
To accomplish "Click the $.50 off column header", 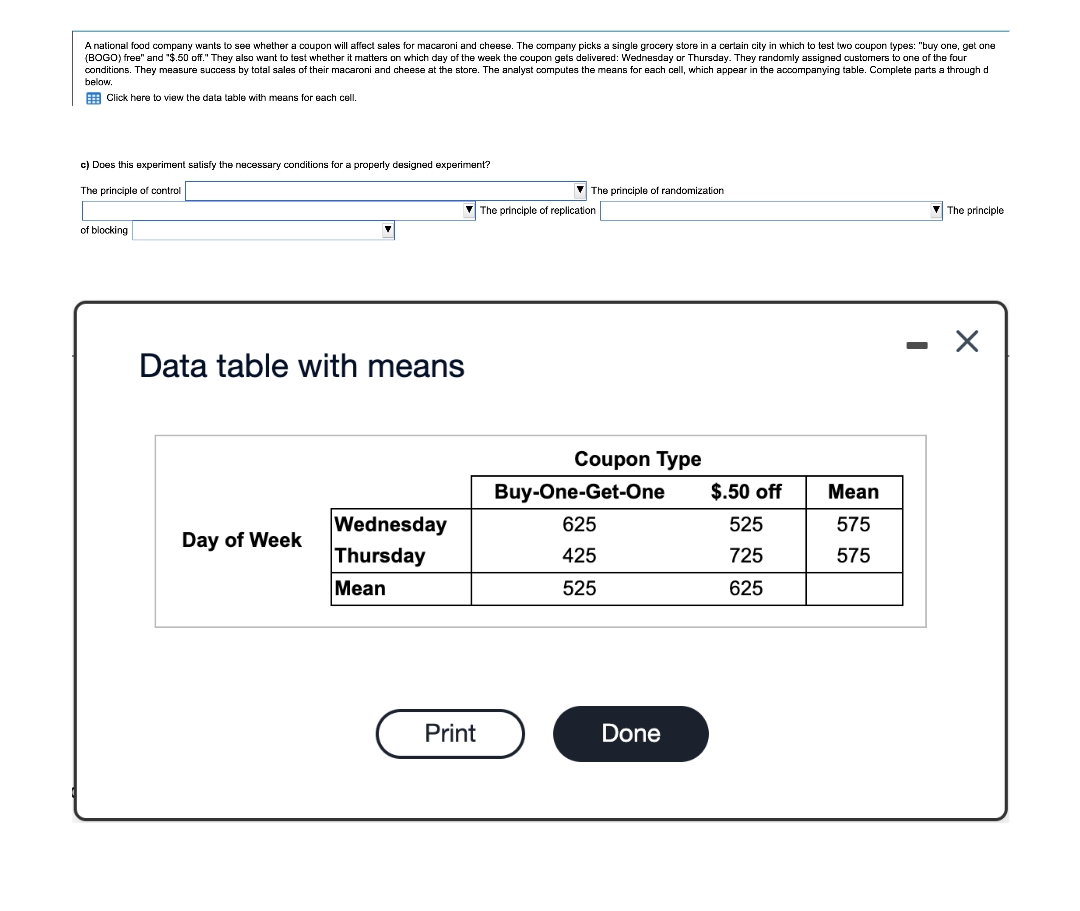I will [x=746, y=492].
